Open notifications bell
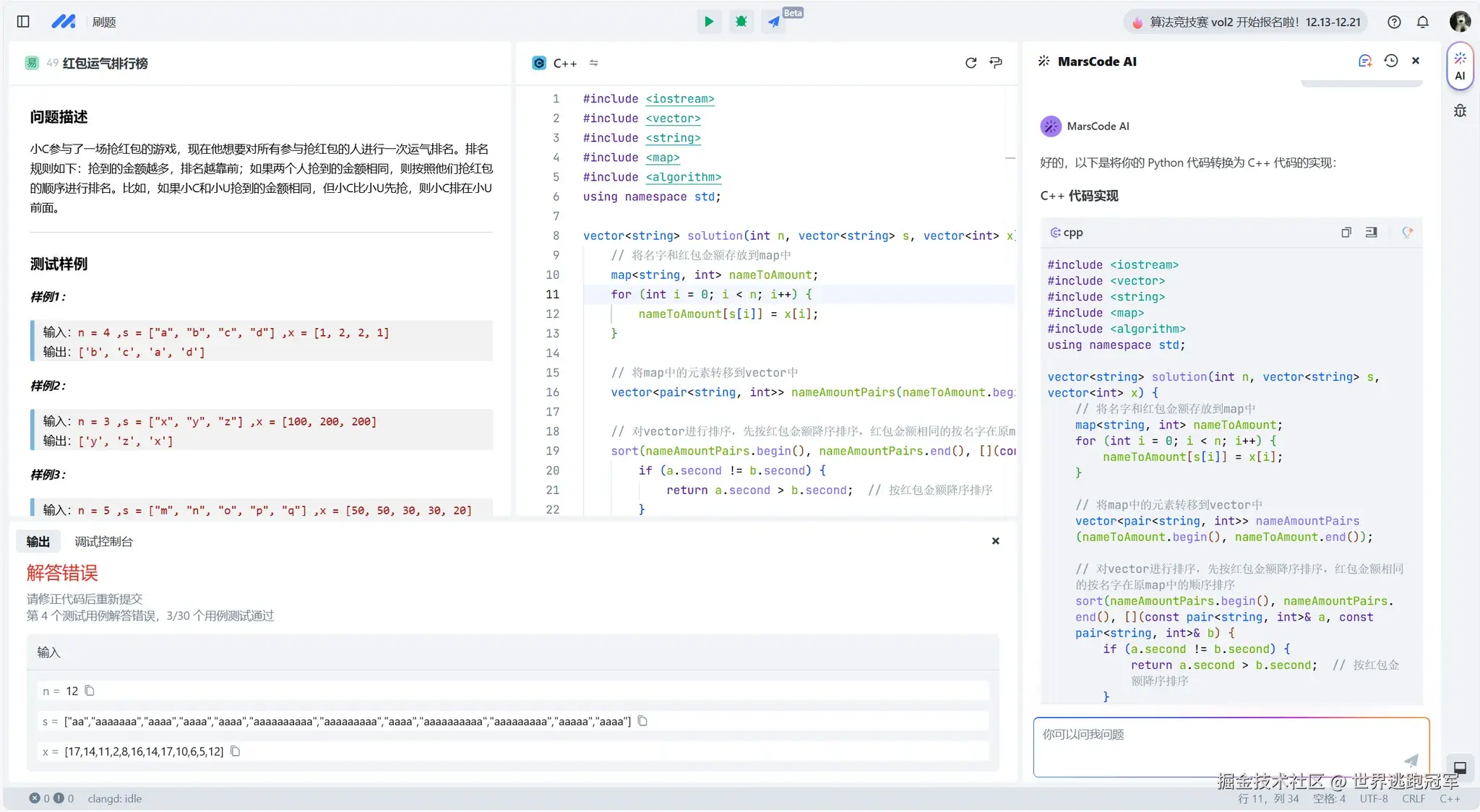This screenshot has height=812, width=1480. point(1423,22)
